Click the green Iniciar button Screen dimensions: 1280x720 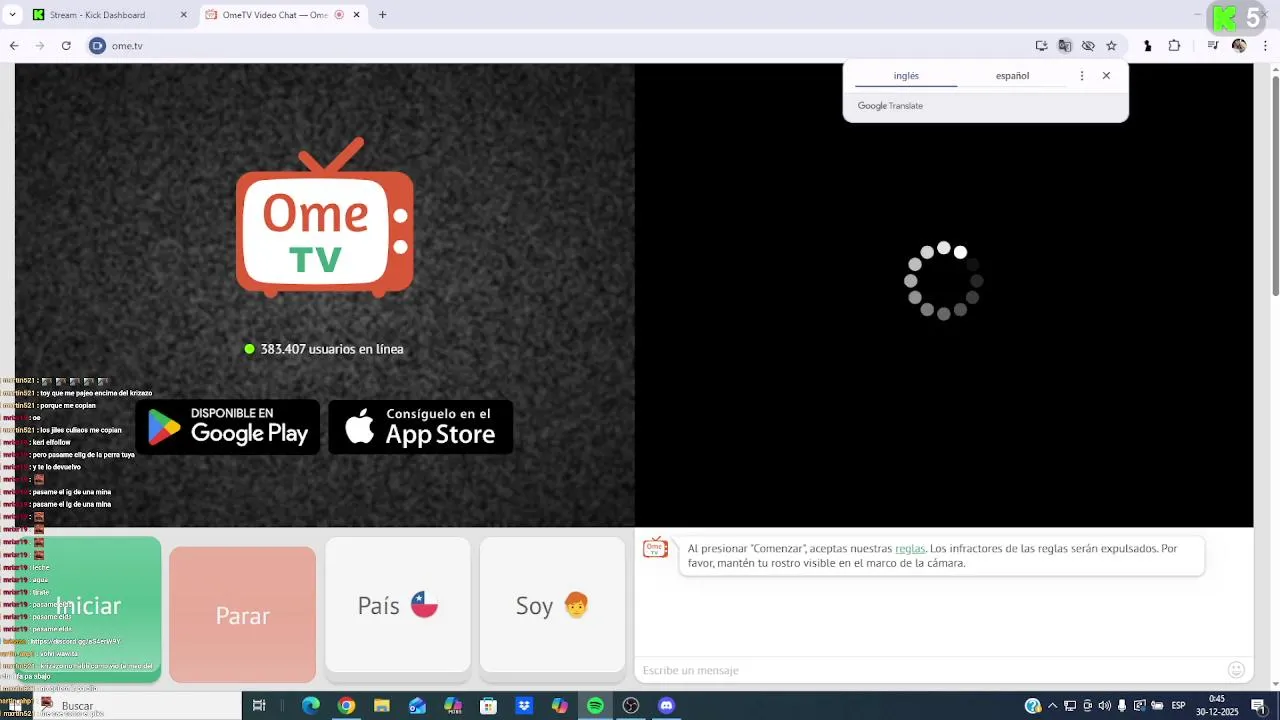tap(88, 609)
